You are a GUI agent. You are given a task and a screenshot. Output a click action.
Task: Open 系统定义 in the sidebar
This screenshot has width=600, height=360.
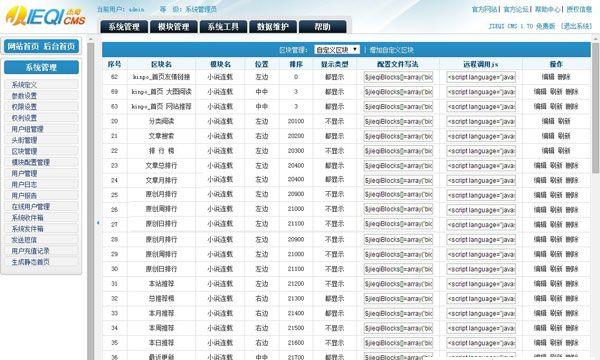(x=24, y=85)
